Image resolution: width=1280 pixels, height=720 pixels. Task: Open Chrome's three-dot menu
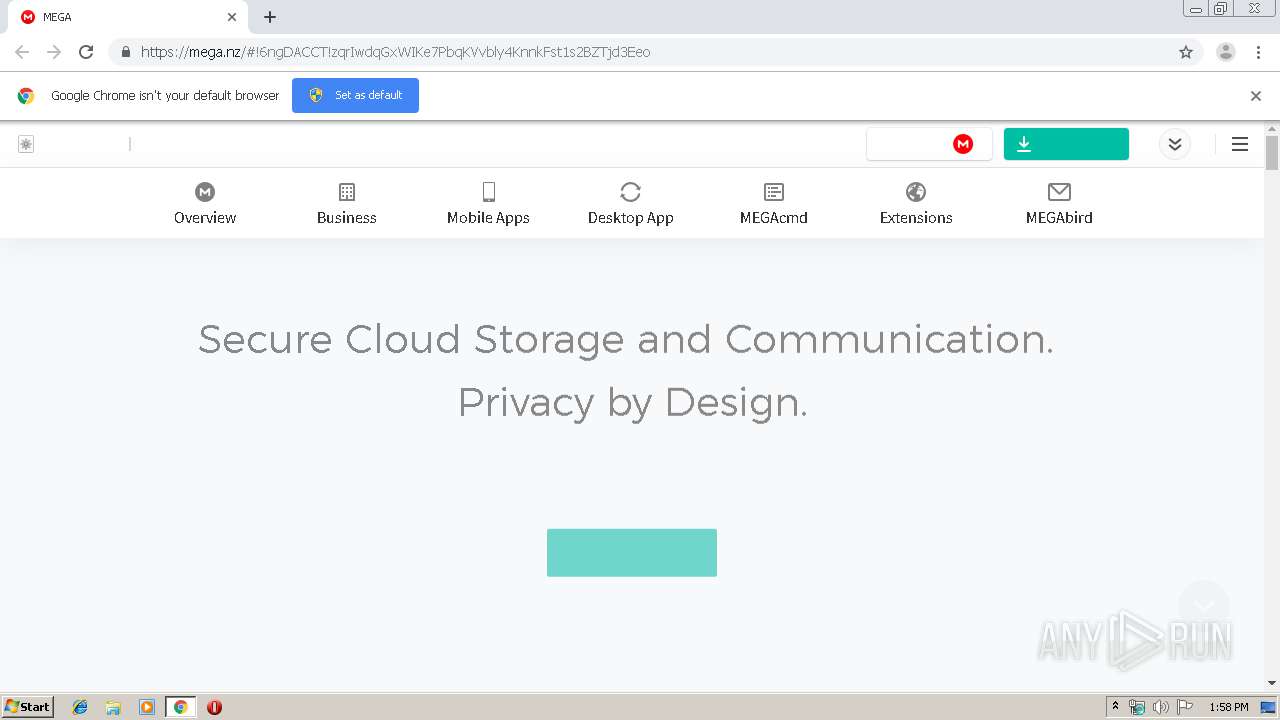coord(1259,52)
